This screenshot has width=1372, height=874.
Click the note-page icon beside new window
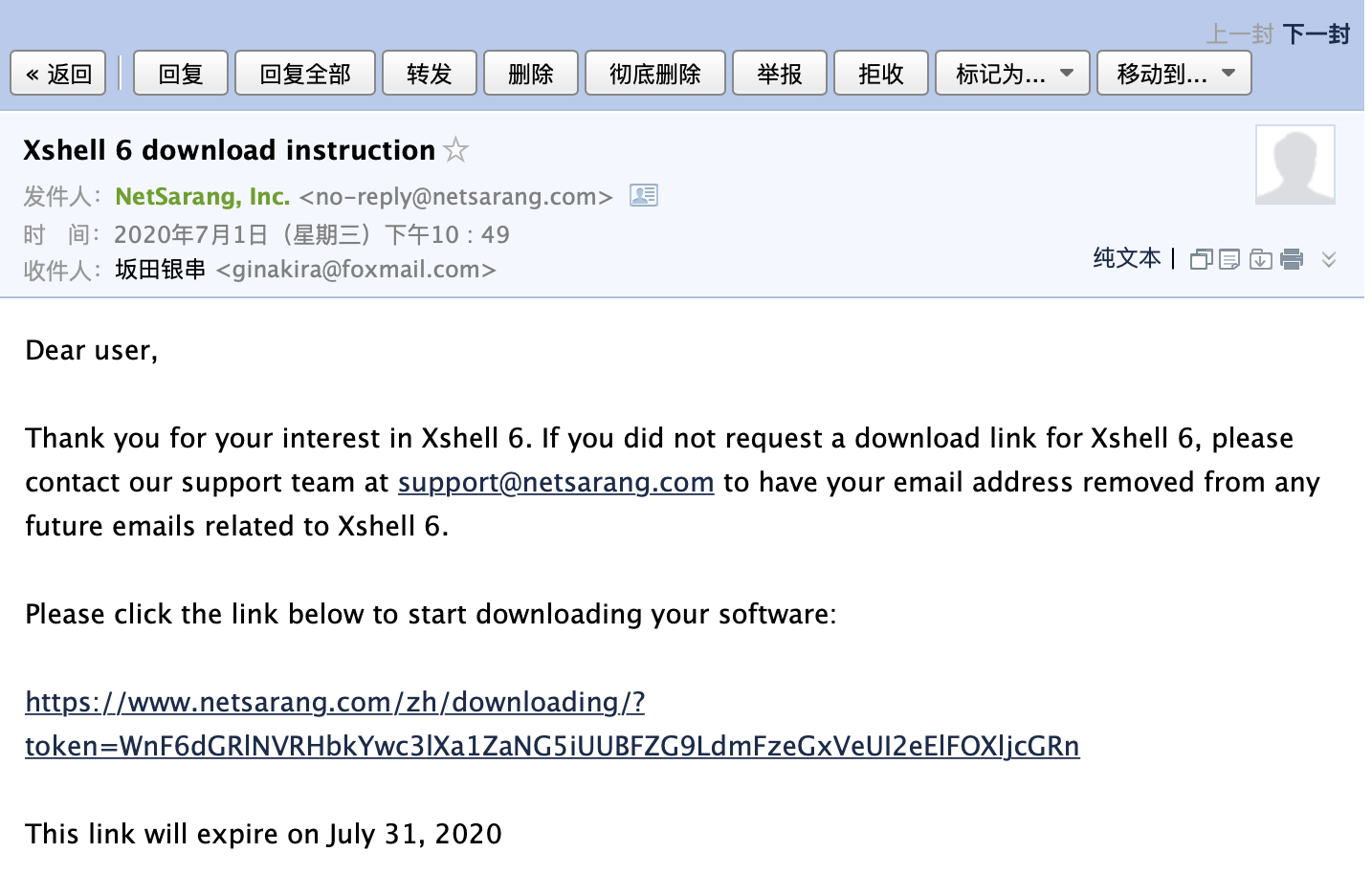[1230, 259]
